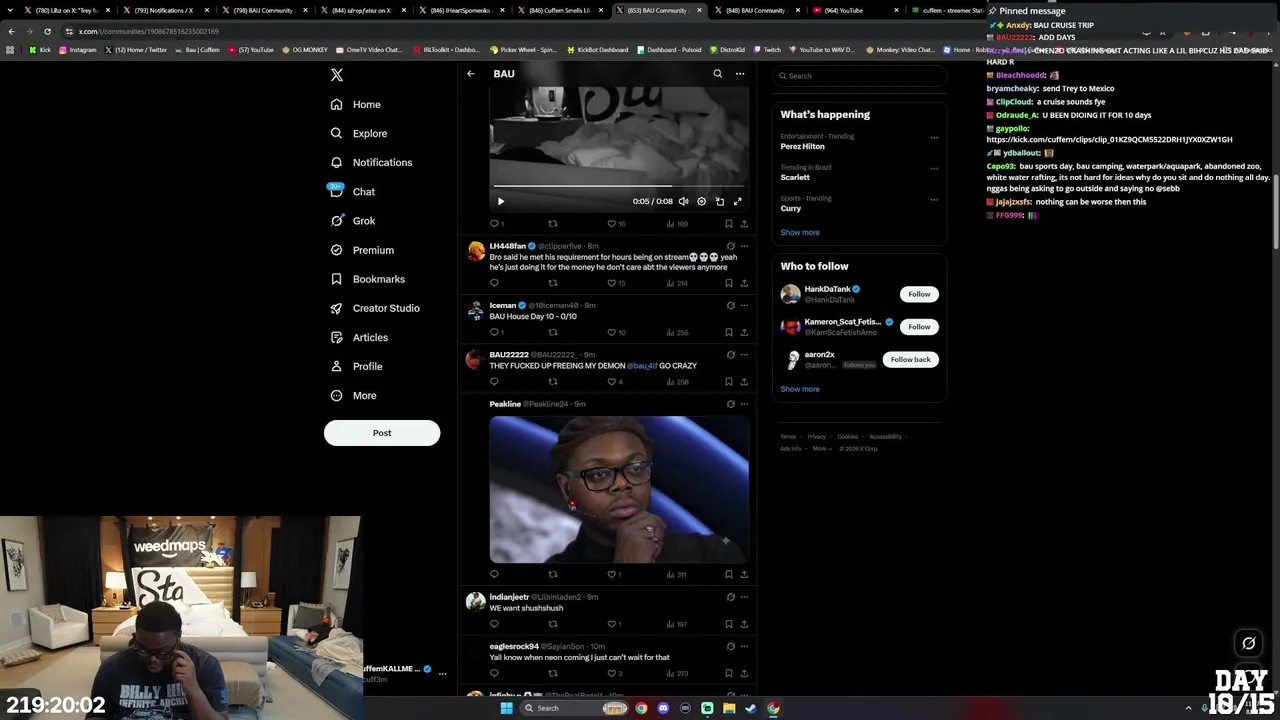Bookmark Iceman's post

click(728, 332)
